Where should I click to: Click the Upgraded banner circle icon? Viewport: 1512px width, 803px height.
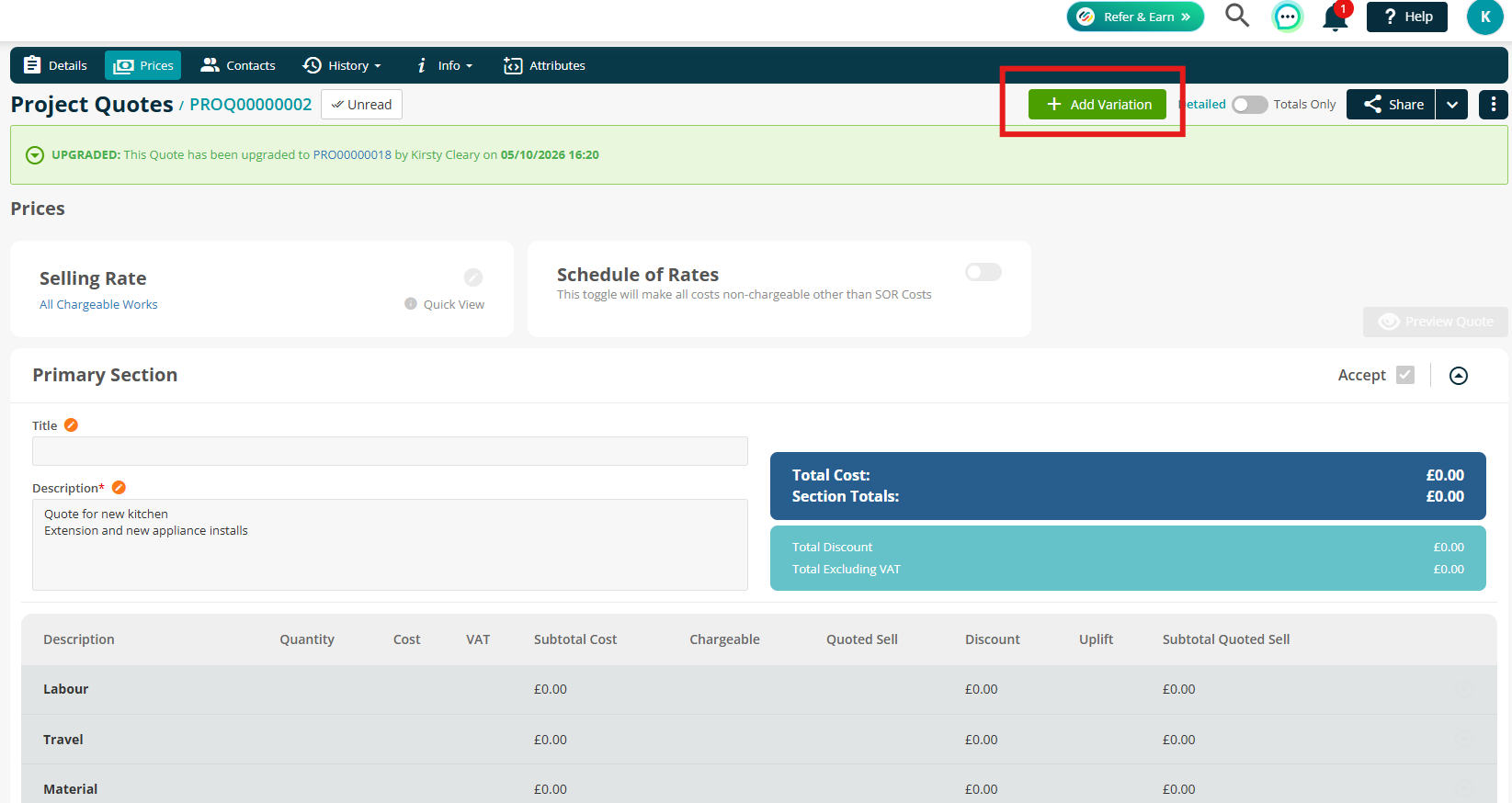(35, 155)
